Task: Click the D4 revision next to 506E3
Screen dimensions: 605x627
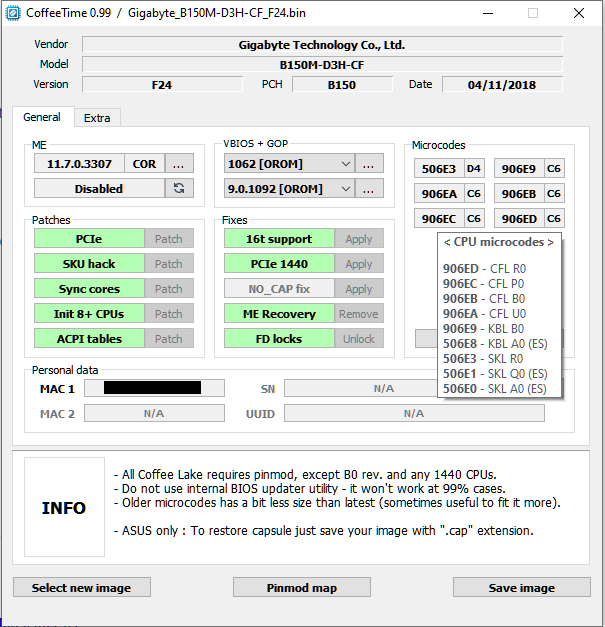Action: click(x=474, y=168)
